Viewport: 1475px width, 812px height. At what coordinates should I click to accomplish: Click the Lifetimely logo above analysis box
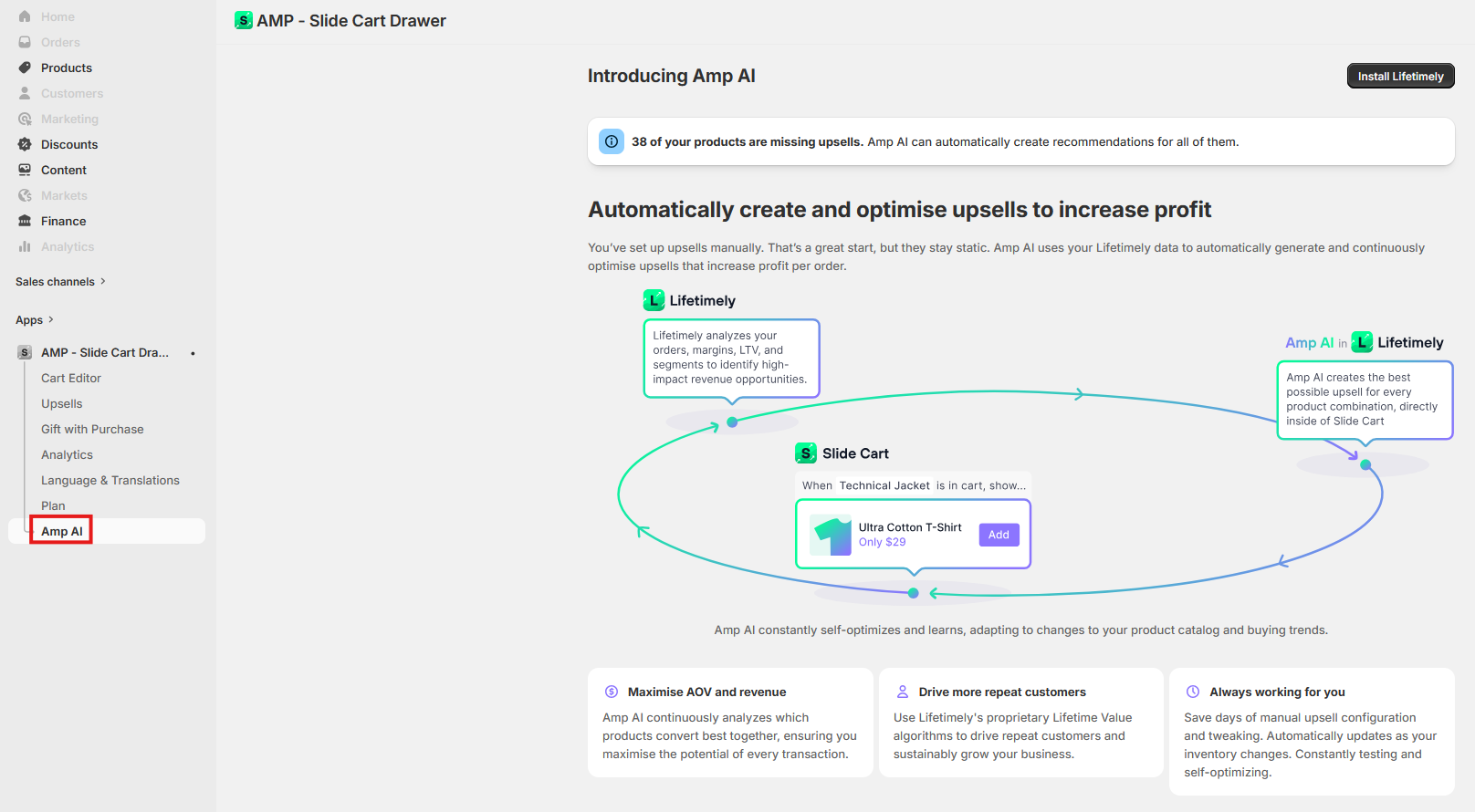[654, 300]
